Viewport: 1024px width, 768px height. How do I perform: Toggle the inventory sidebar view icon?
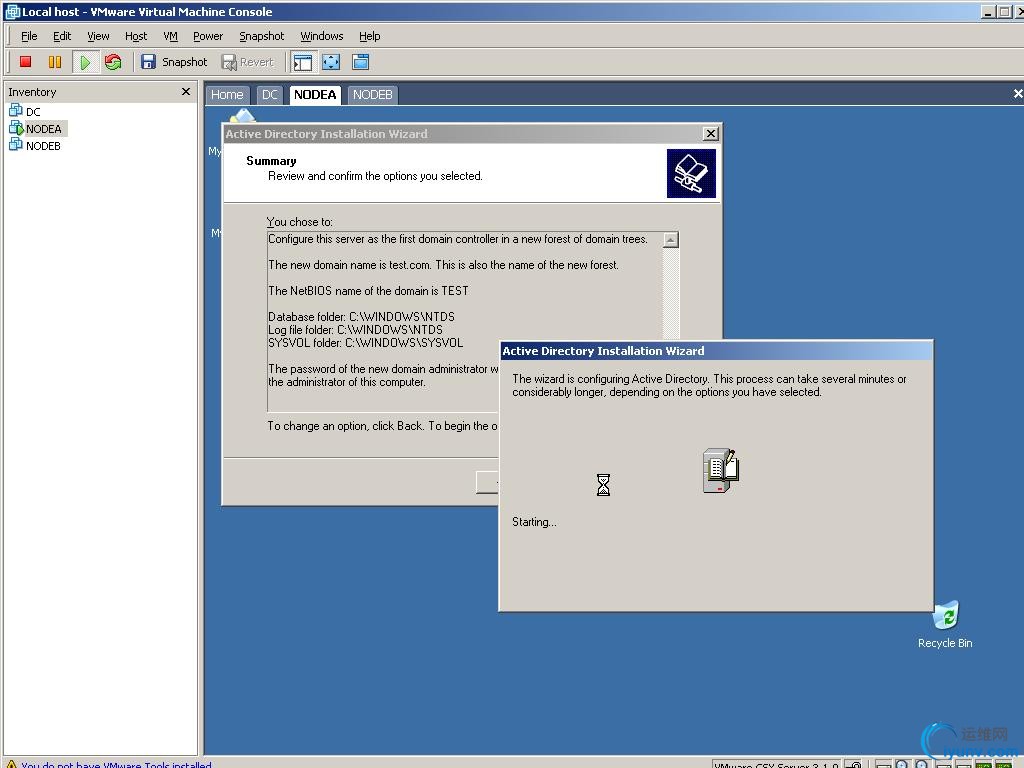tap(302, 62)
